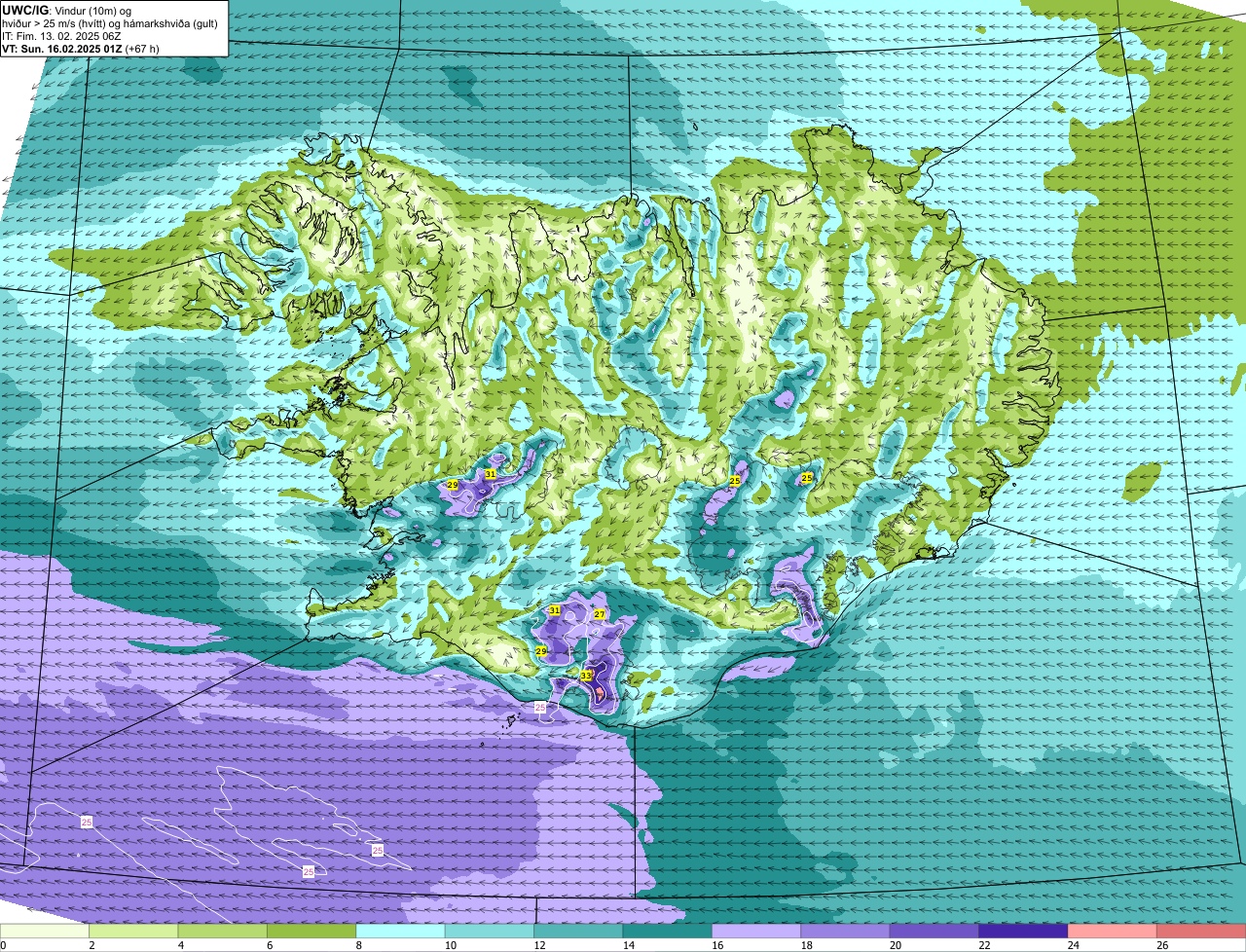Click the "VT: Sun. 16.02.2025 01Z" valid time
1246x952 pixels.
click(x=61, y=48)
